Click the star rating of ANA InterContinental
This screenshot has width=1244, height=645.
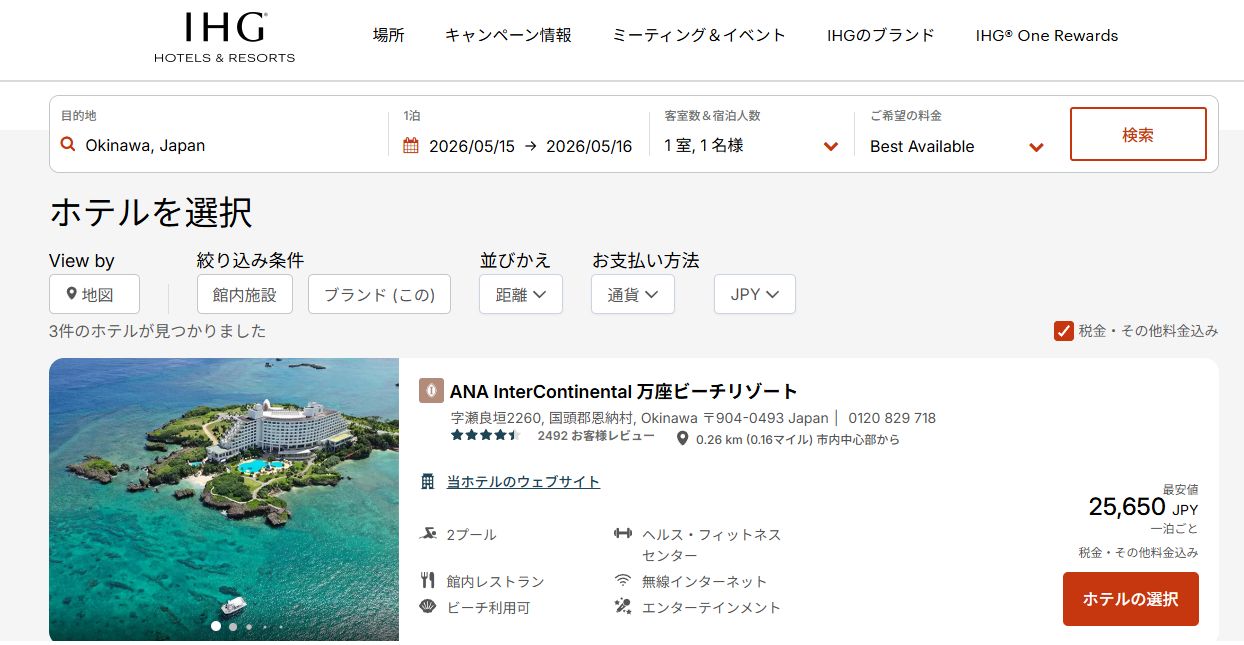485,436
